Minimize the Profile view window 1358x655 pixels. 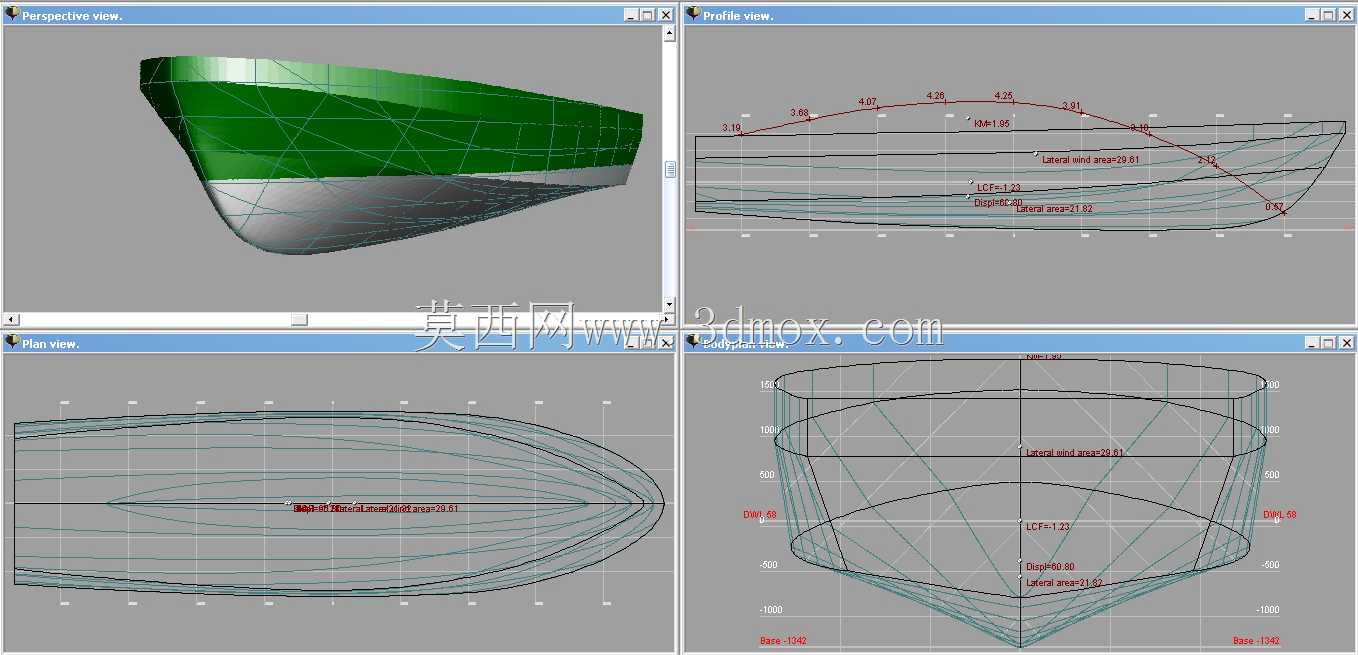(x=1312, y=15)
